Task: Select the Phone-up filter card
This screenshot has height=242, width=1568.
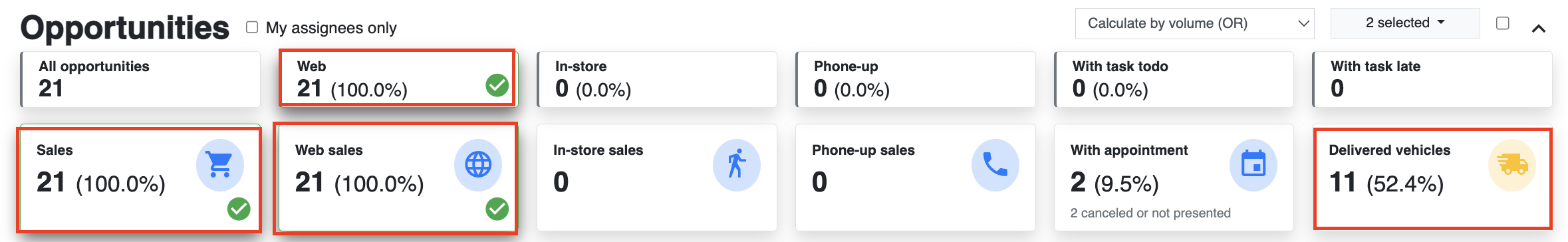Action: pos(916,79)
